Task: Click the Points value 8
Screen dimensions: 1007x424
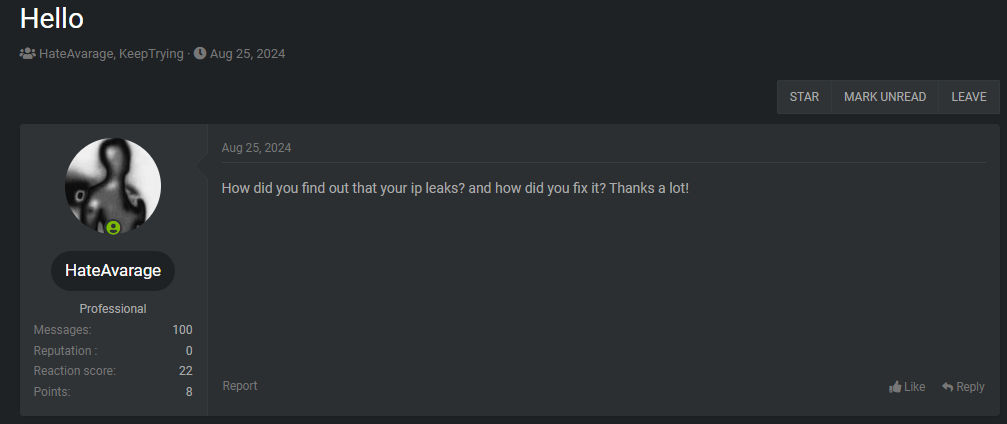Action: (x=189, y=392)
